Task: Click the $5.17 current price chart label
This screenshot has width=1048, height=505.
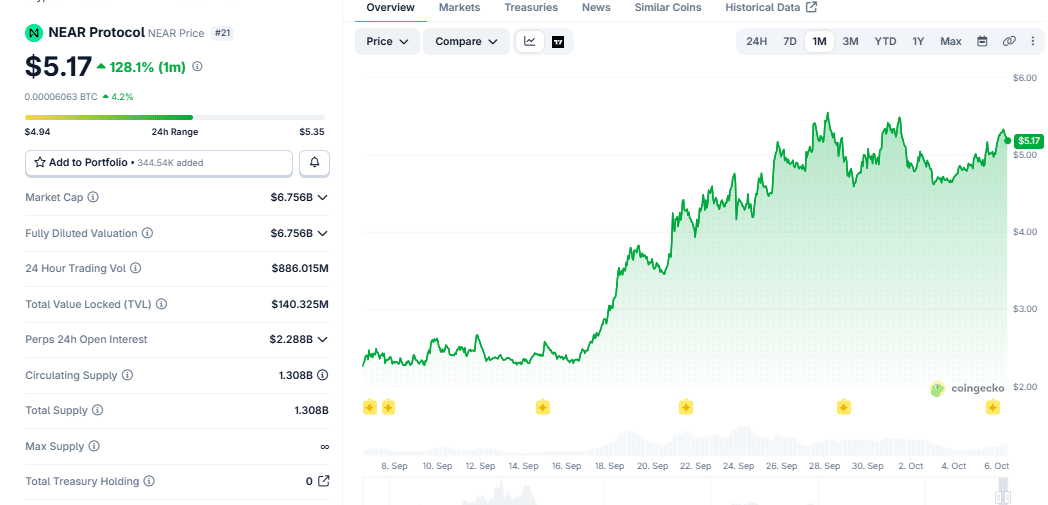Action: 1028,141
